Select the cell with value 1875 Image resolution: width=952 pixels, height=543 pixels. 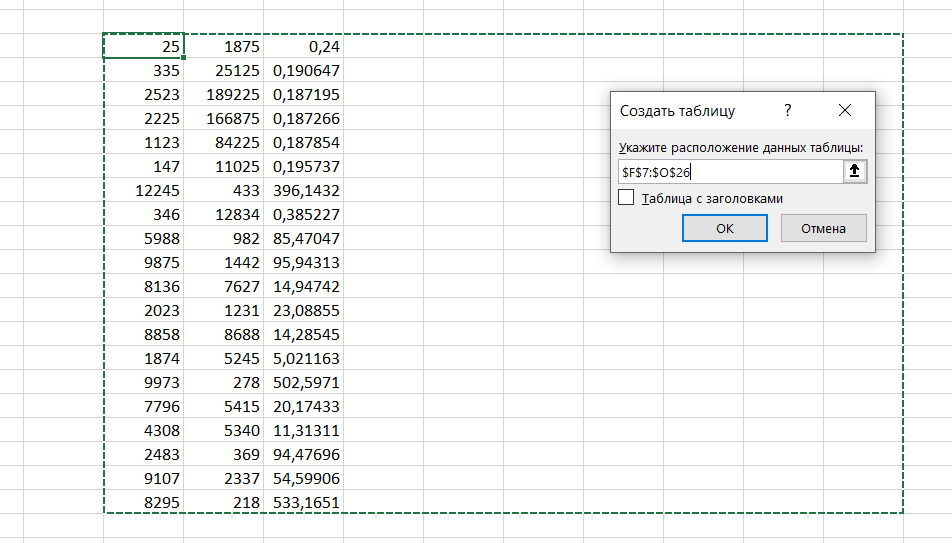coord(223,46)
